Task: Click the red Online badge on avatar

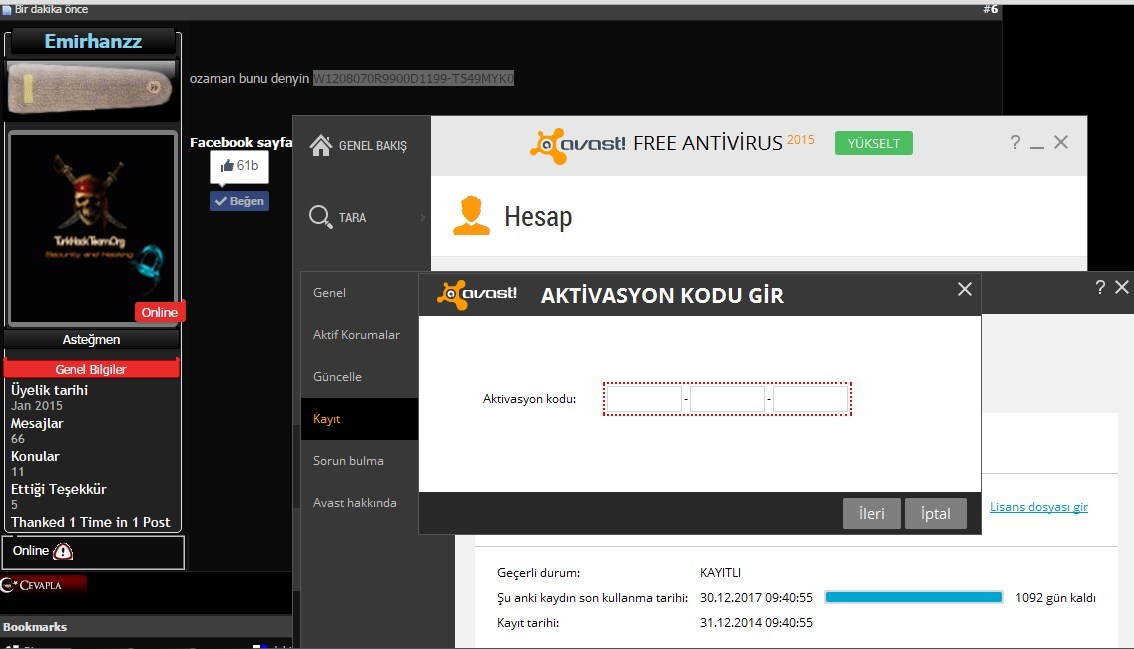Action: coord(160,312)
